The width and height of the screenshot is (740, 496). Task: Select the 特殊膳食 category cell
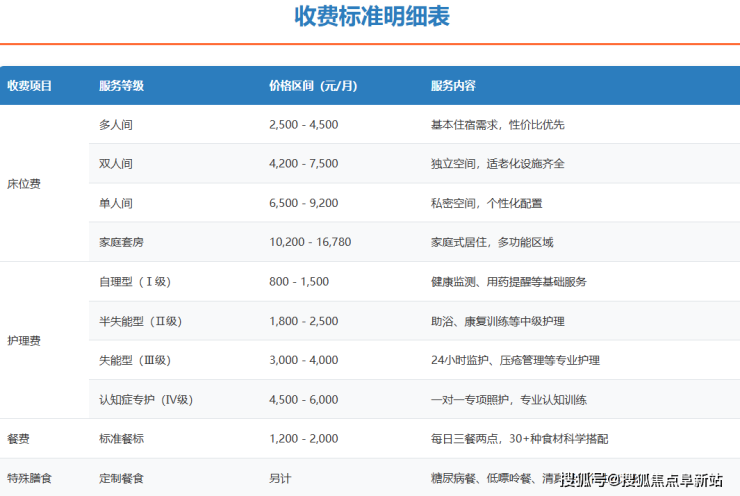29,479
